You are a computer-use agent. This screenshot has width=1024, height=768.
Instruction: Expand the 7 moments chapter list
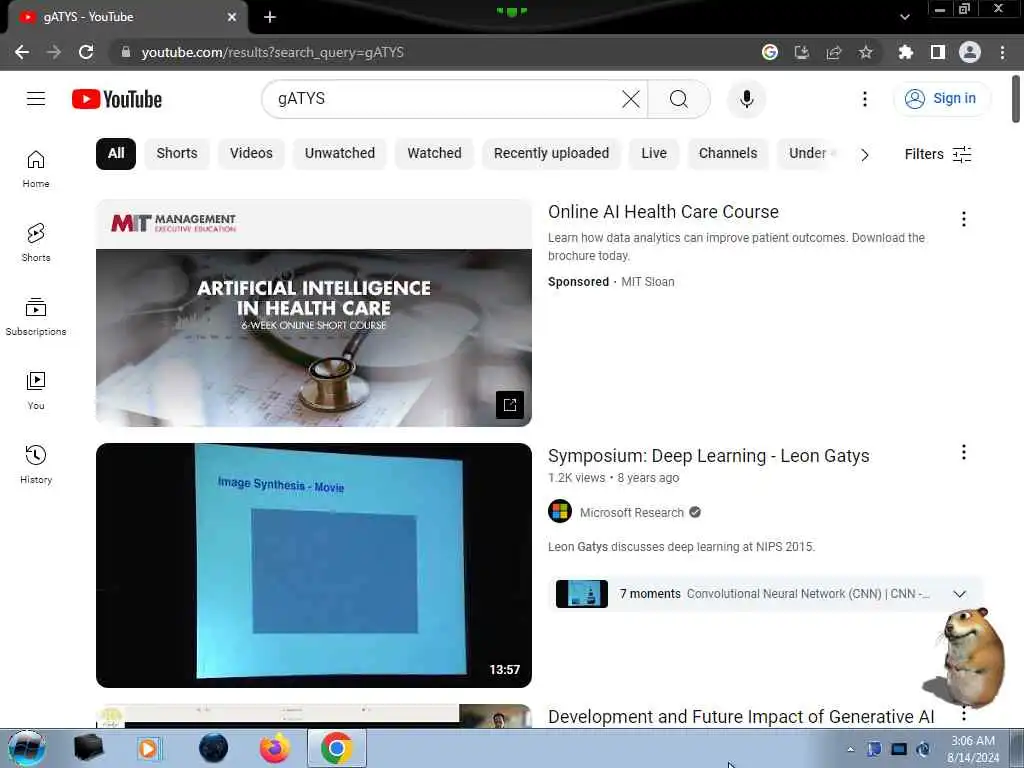[x=959, y=594]
